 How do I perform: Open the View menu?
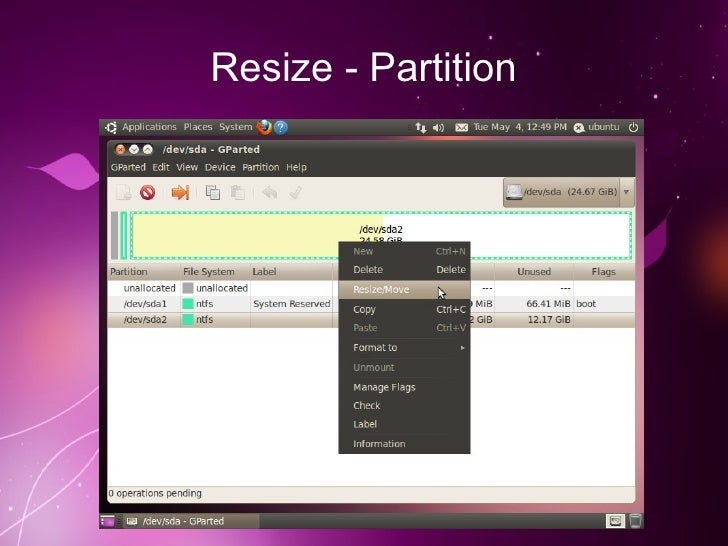pos(187,167)
